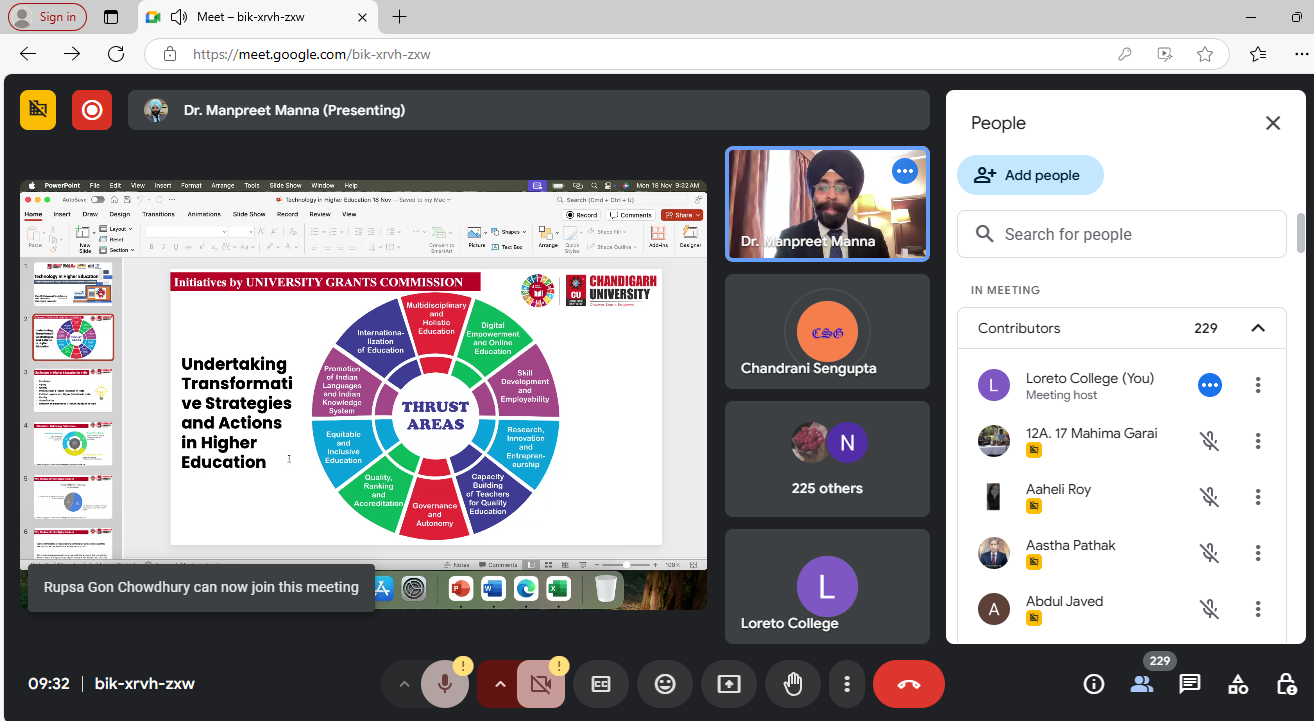1314x721 pixels.
Task: Open chat with everyone icon
Action: (x=1189, y=684)
